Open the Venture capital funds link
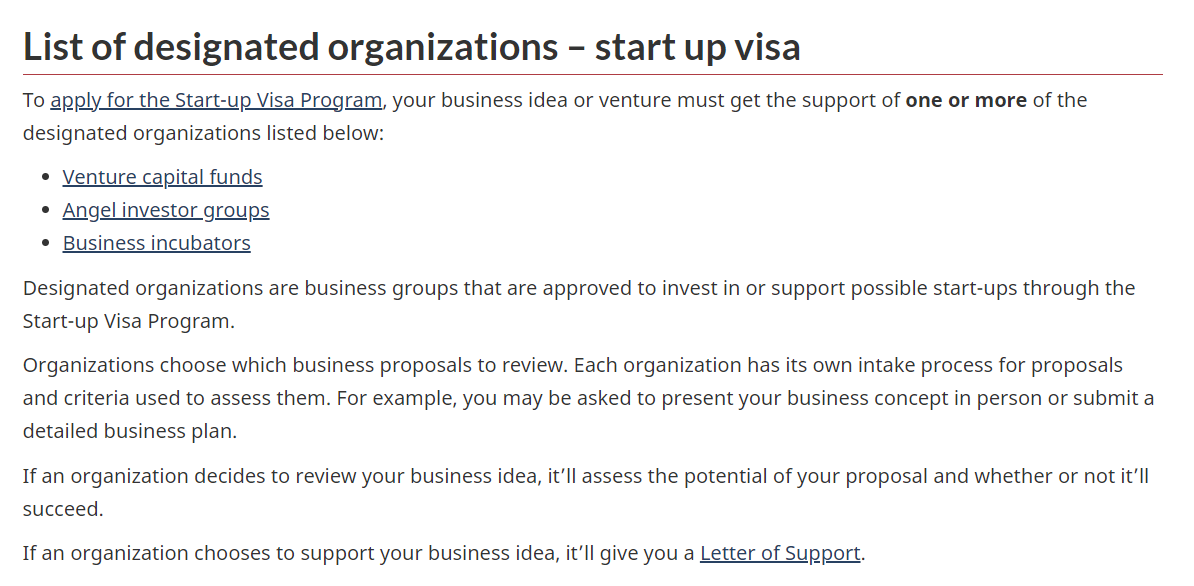1194x586 pixels. click(x=162, y=177)
